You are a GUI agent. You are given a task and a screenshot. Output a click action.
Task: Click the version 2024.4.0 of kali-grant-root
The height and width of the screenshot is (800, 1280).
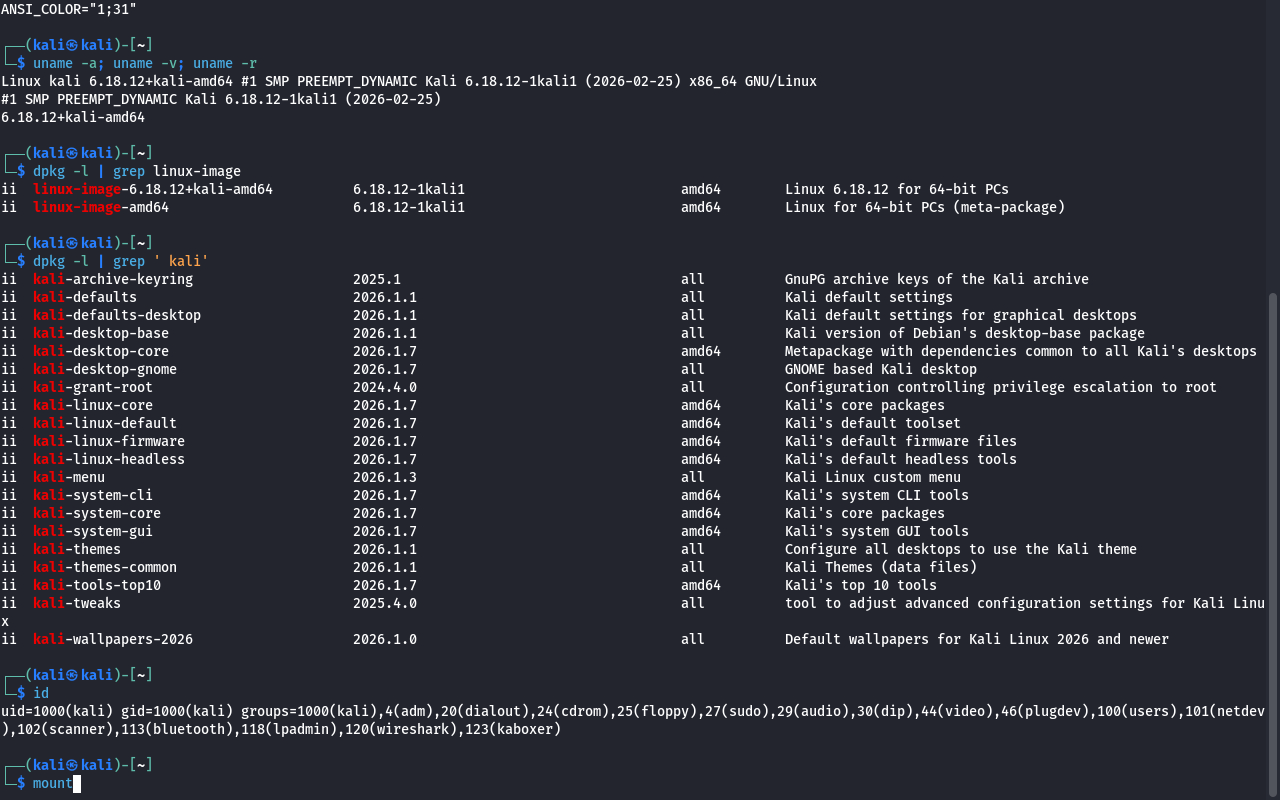[x=384, y=387]
